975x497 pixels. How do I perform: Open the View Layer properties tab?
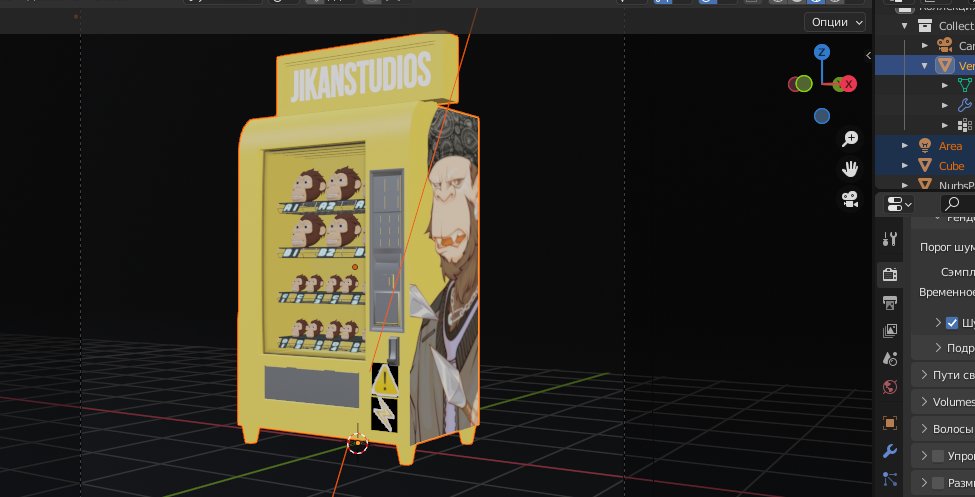pyautogui.click(x=890, y=331)
